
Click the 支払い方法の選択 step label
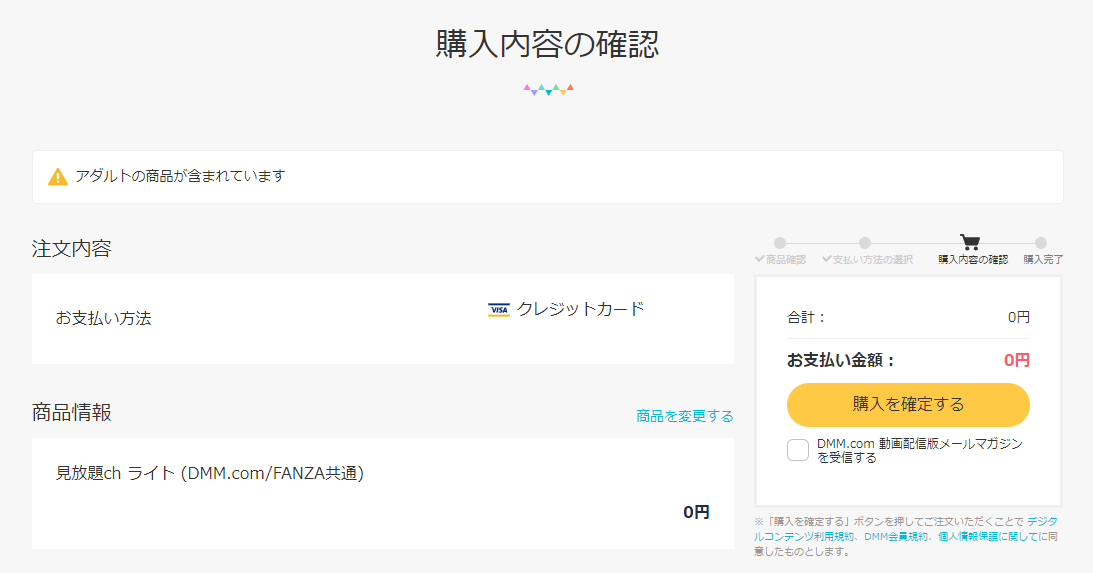(873, 260)
